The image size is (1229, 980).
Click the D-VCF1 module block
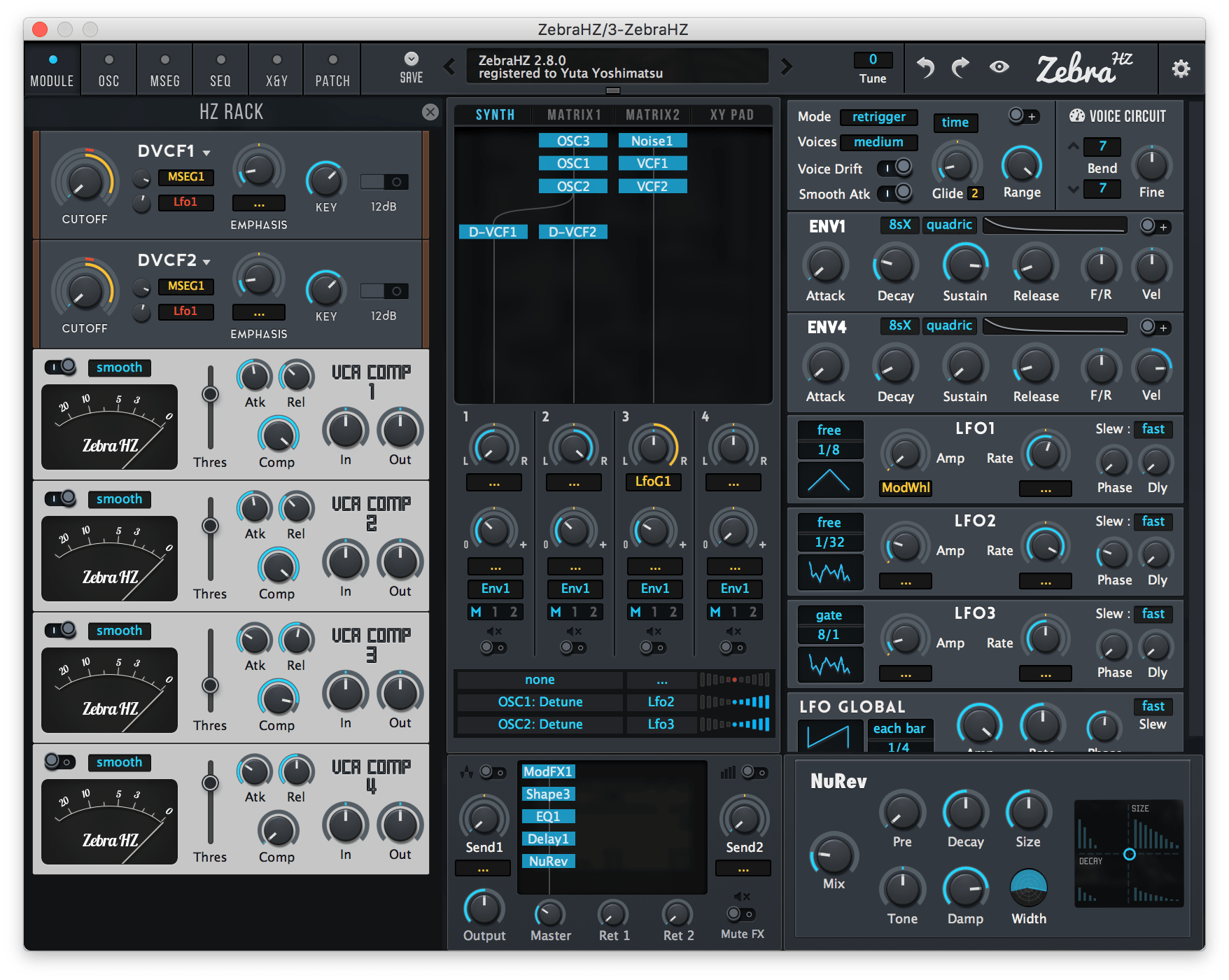click(x=493, y=232)
